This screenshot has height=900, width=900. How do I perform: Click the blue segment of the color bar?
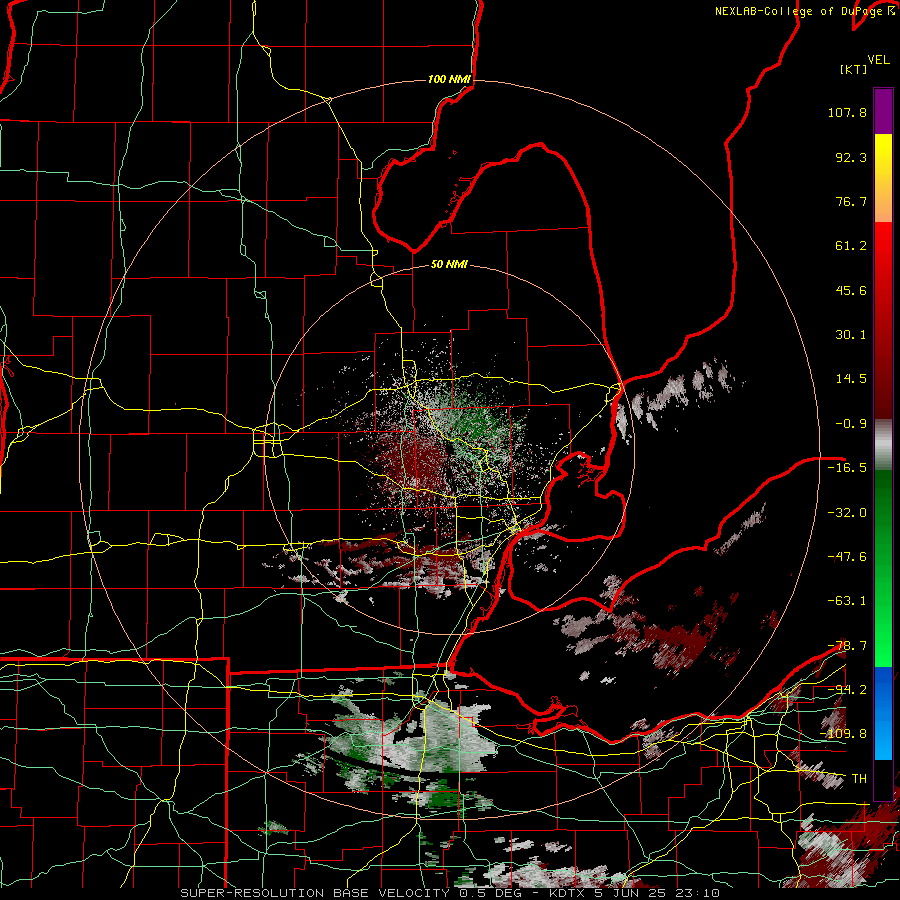coord(883,713)
